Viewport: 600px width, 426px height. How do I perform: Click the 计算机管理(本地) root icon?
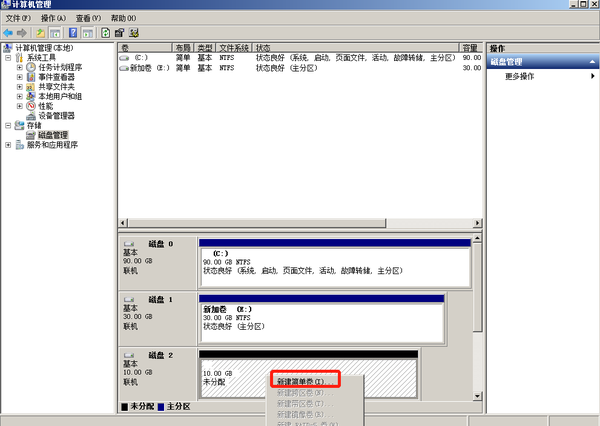[8, 48]
